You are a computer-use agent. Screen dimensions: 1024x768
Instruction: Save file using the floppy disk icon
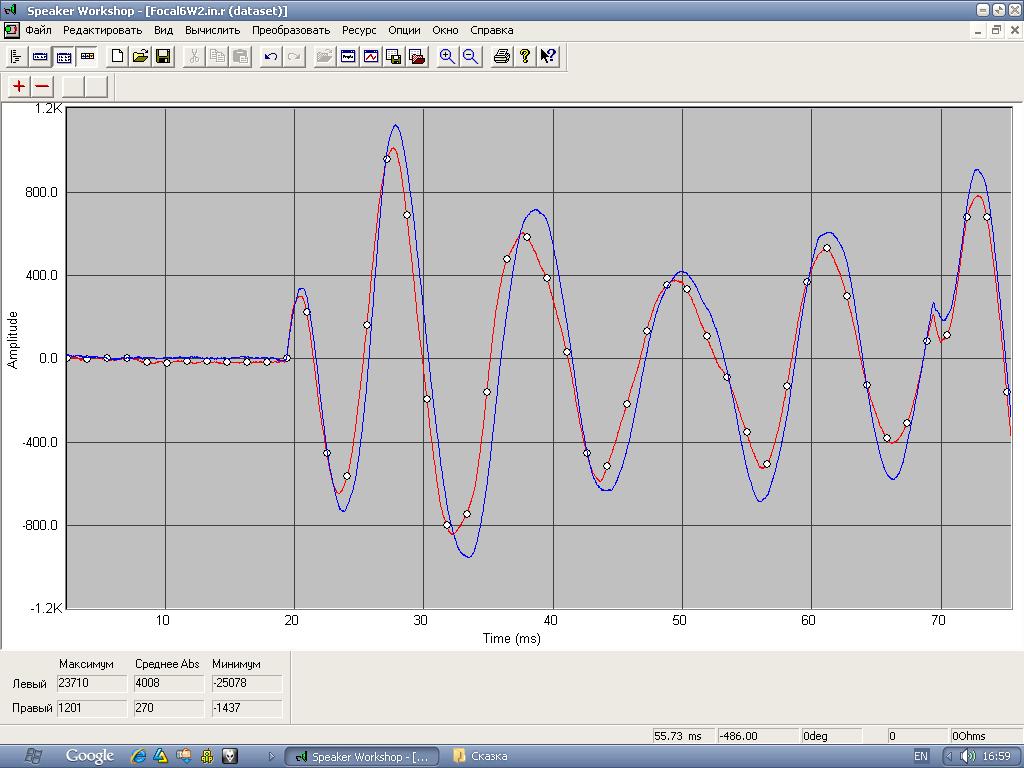pos(163,57)
